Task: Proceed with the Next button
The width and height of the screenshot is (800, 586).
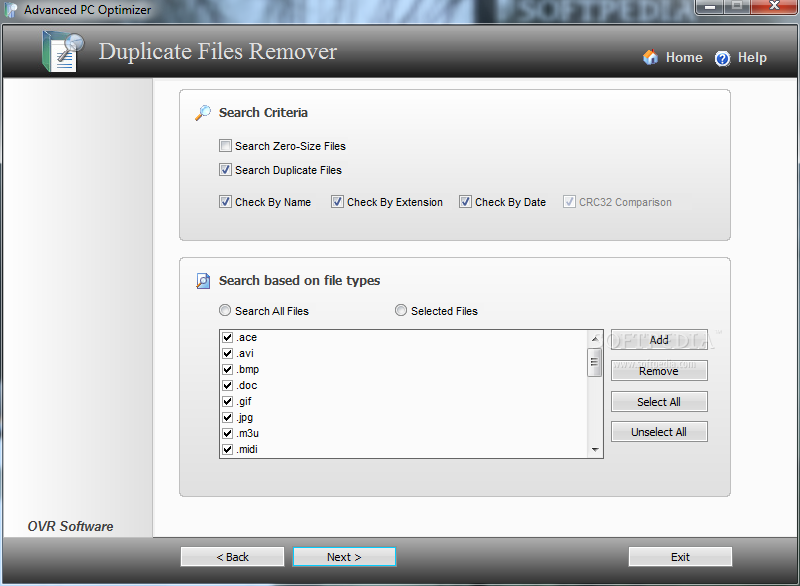Action: tap(344, 557)
